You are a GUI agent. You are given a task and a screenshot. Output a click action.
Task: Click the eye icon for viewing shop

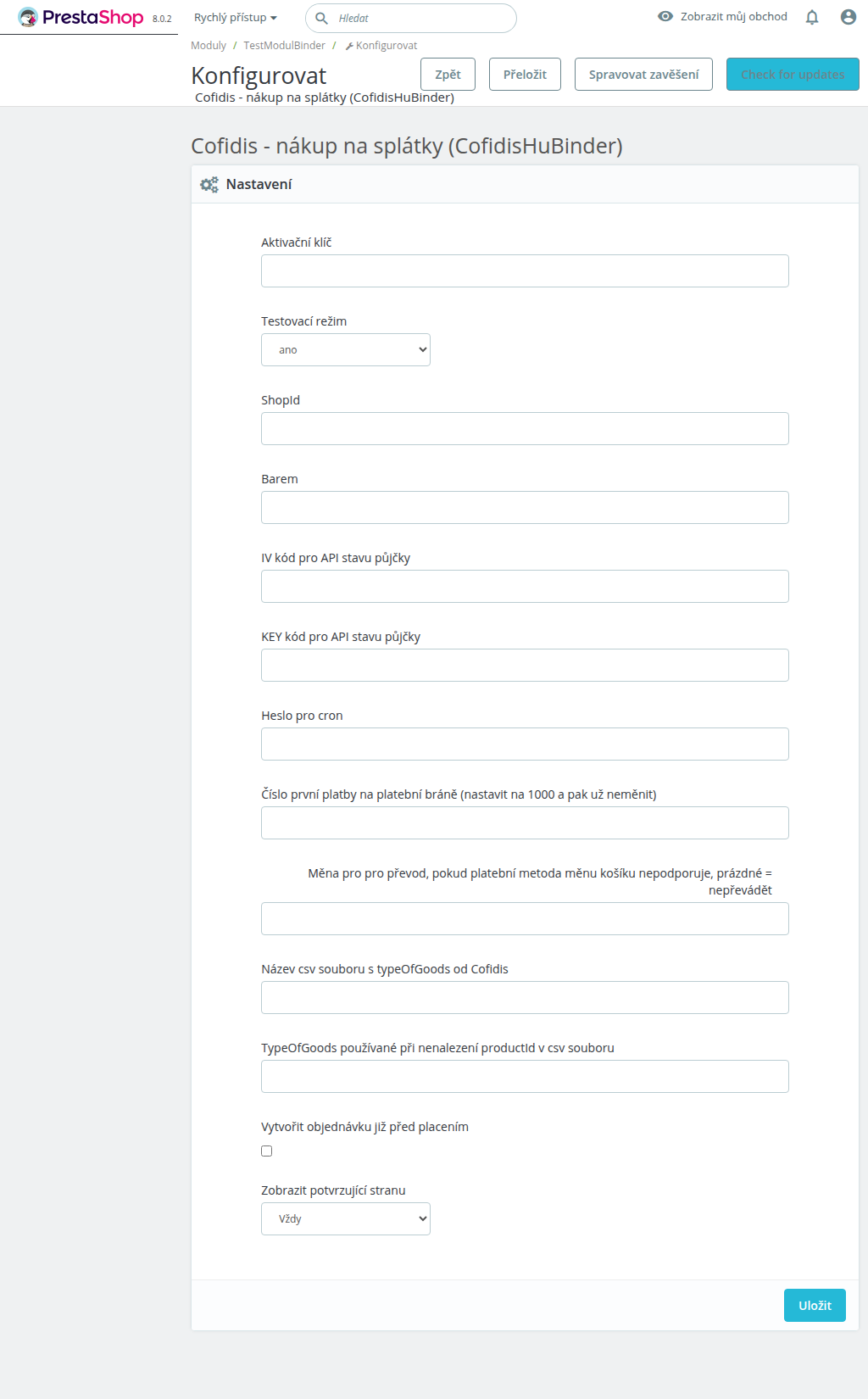[665, 16]
